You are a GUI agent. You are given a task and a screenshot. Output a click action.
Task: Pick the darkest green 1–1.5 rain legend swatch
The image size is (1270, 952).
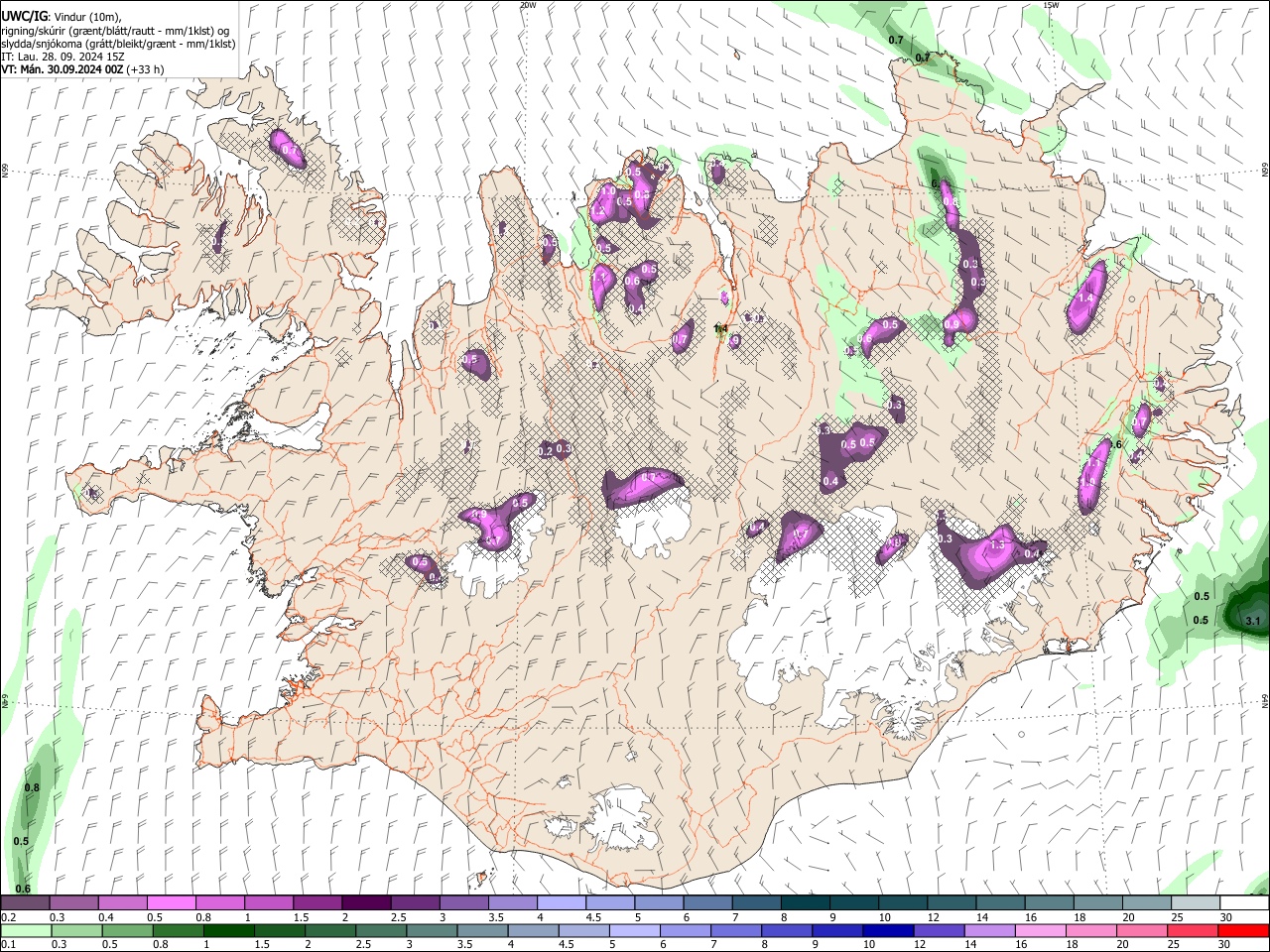[228, 931]
